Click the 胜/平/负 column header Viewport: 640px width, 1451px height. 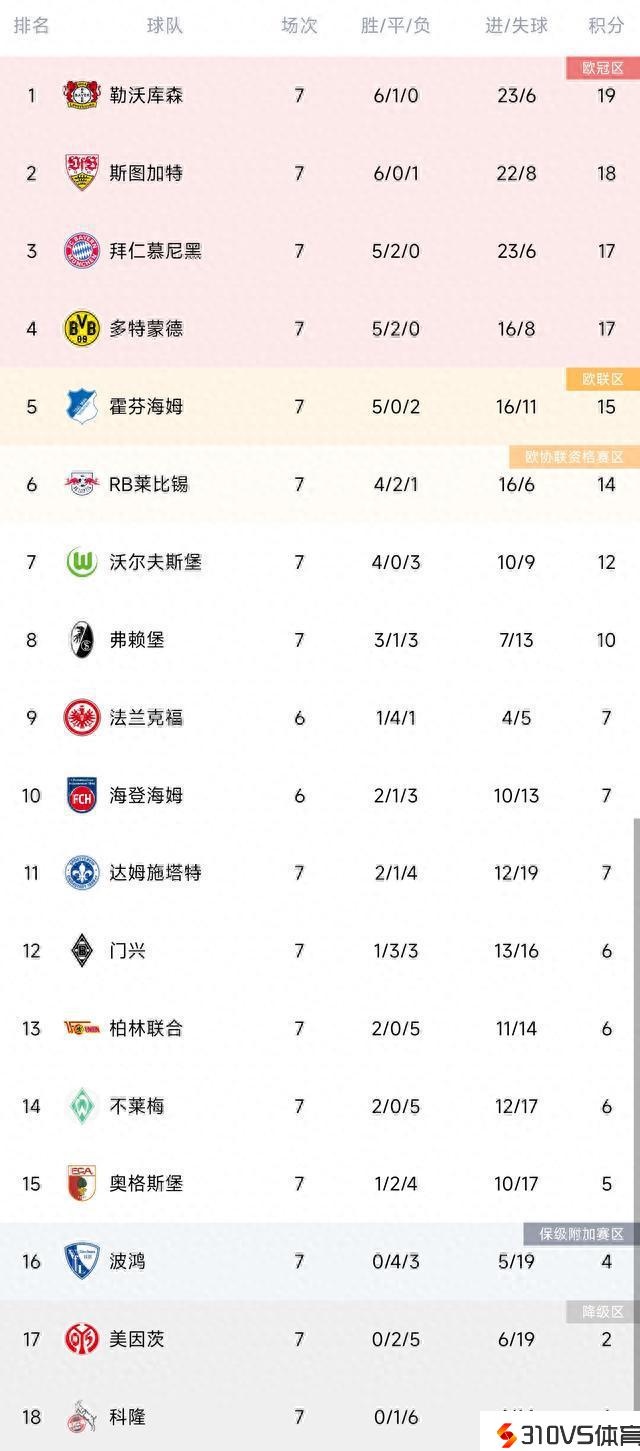[x=395, y=25]
